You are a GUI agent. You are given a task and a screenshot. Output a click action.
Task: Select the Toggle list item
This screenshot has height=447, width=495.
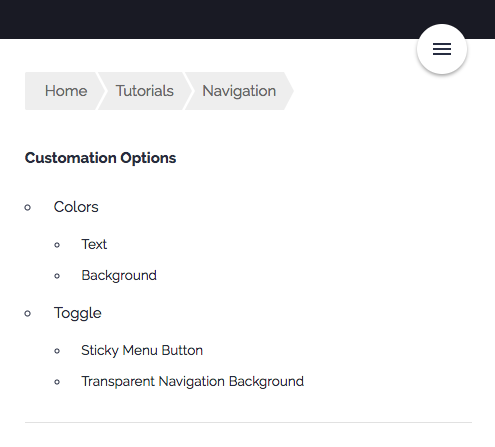coord(78,313)
